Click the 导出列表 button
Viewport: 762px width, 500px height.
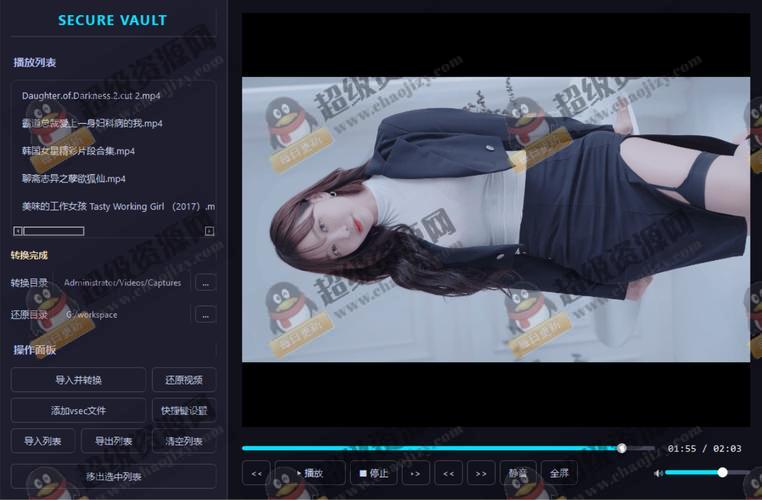113,441
